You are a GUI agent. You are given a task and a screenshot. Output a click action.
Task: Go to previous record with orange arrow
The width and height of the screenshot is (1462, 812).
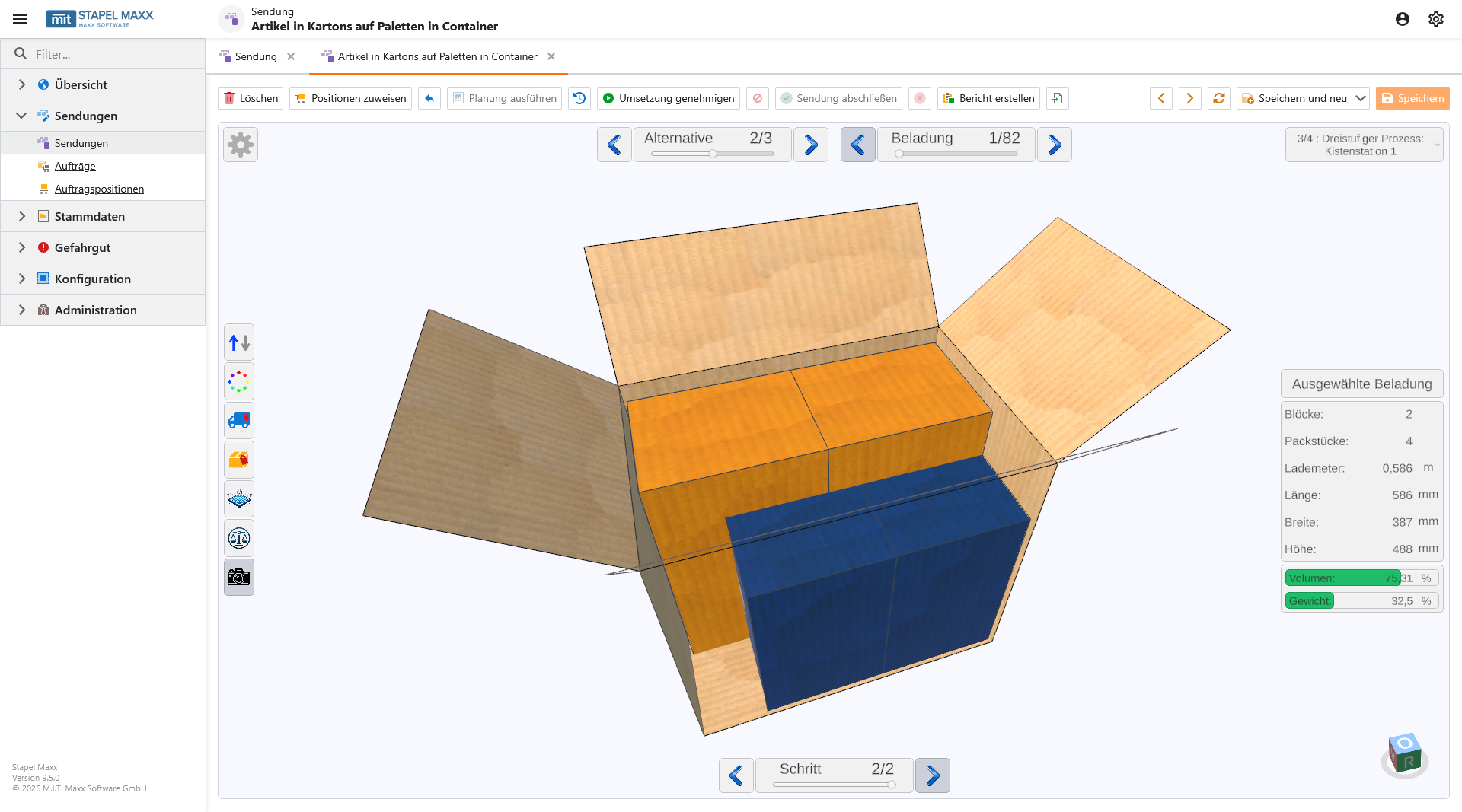(1161, 98)
